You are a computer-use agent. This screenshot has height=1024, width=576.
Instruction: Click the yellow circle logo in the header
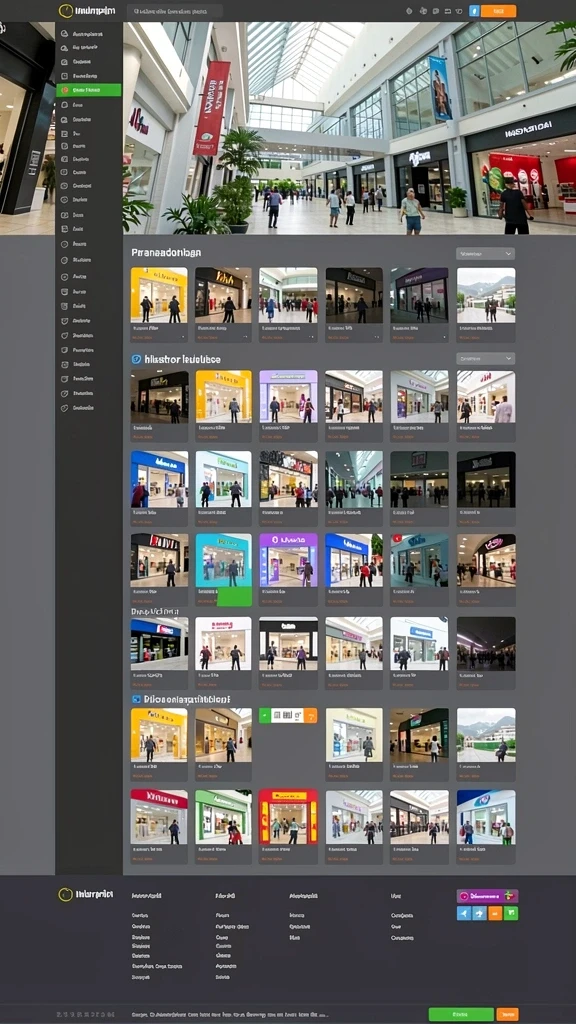[x=65, y=10]
